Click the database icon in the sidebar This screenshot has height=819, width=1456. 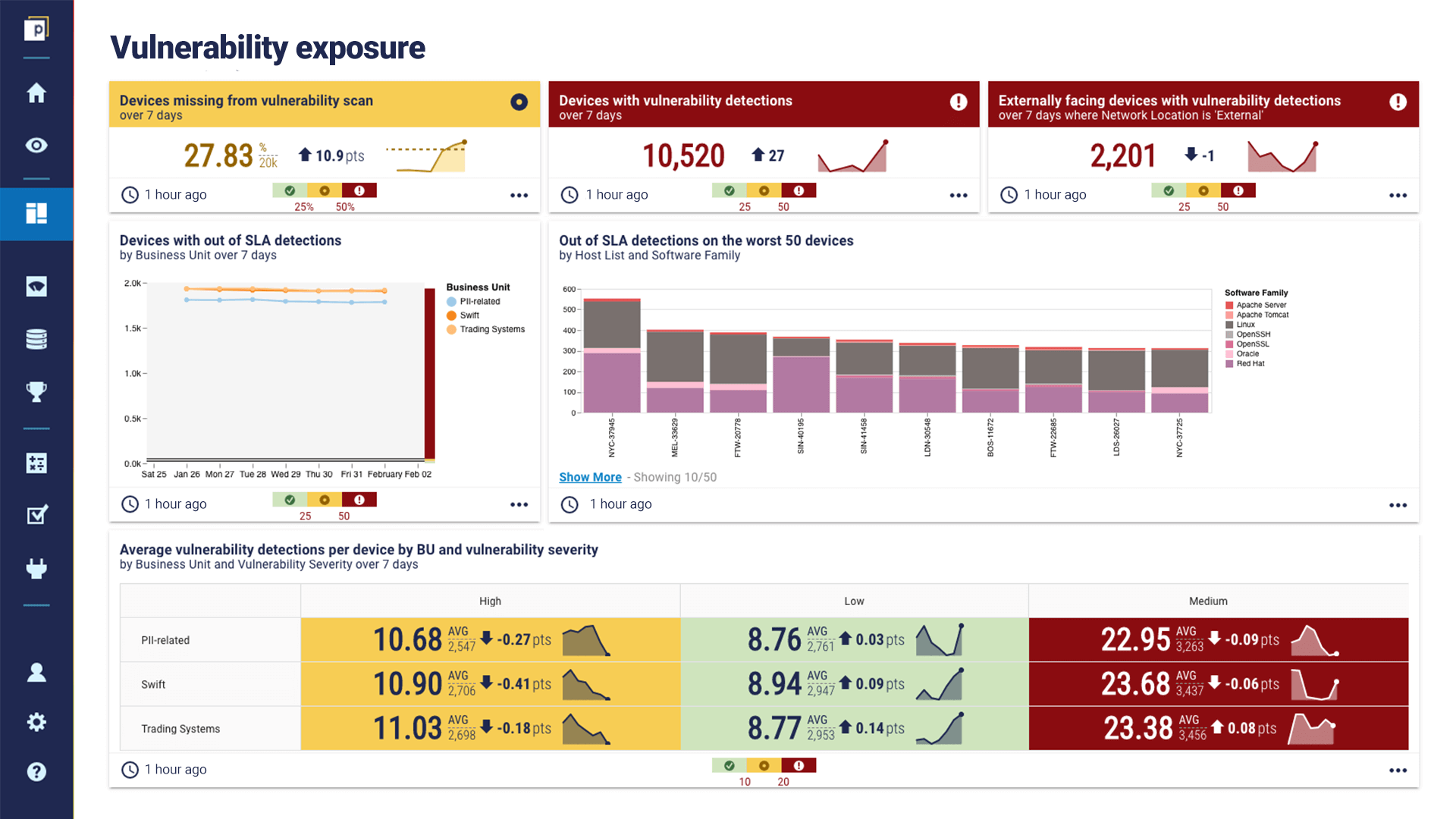point(36,339)
